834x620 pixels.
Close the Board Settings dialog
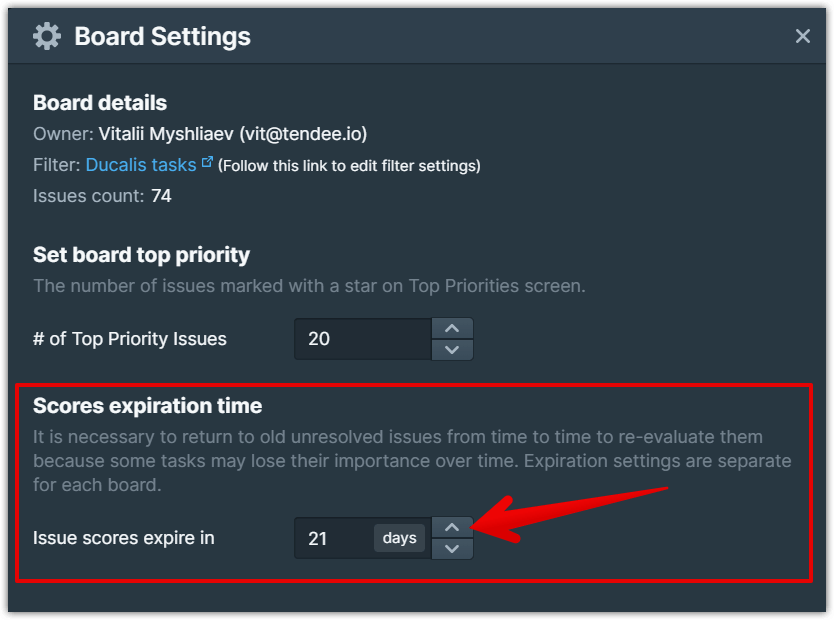[802, 37]
